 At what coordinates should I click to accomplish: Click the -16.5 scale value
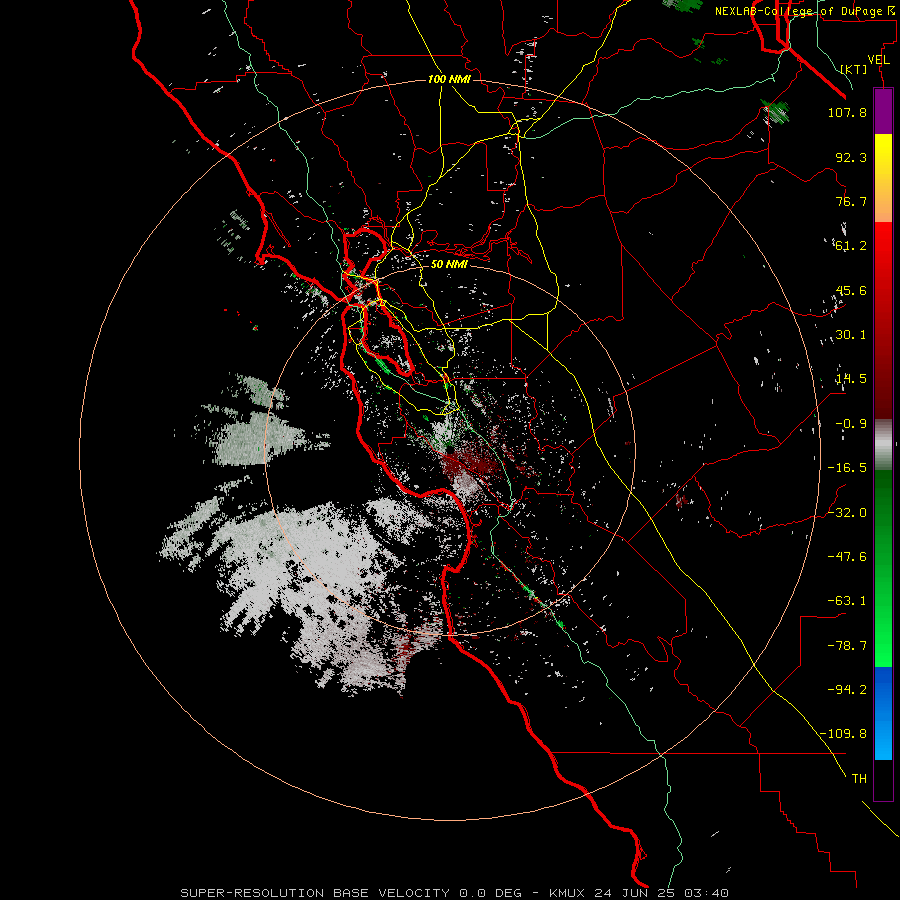pyautogui.click(x=847, y=468)
